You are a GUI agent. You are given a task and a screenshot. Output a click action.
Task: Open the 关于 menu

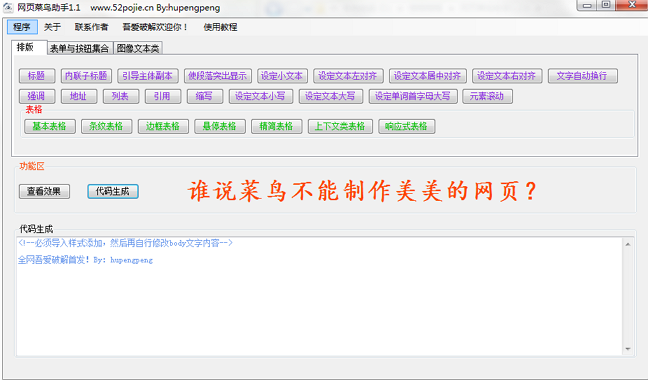coord(52,27)
